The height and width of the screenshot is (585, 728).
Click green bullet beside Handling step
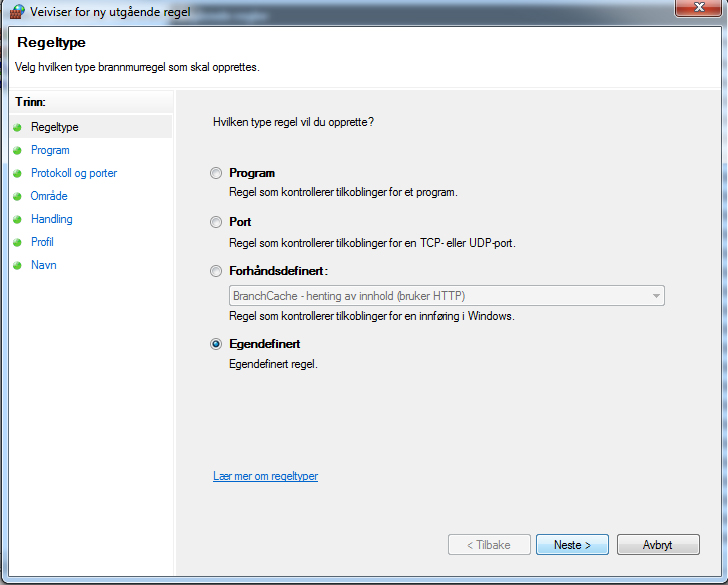pyautogui.click(x=18, y=219)
